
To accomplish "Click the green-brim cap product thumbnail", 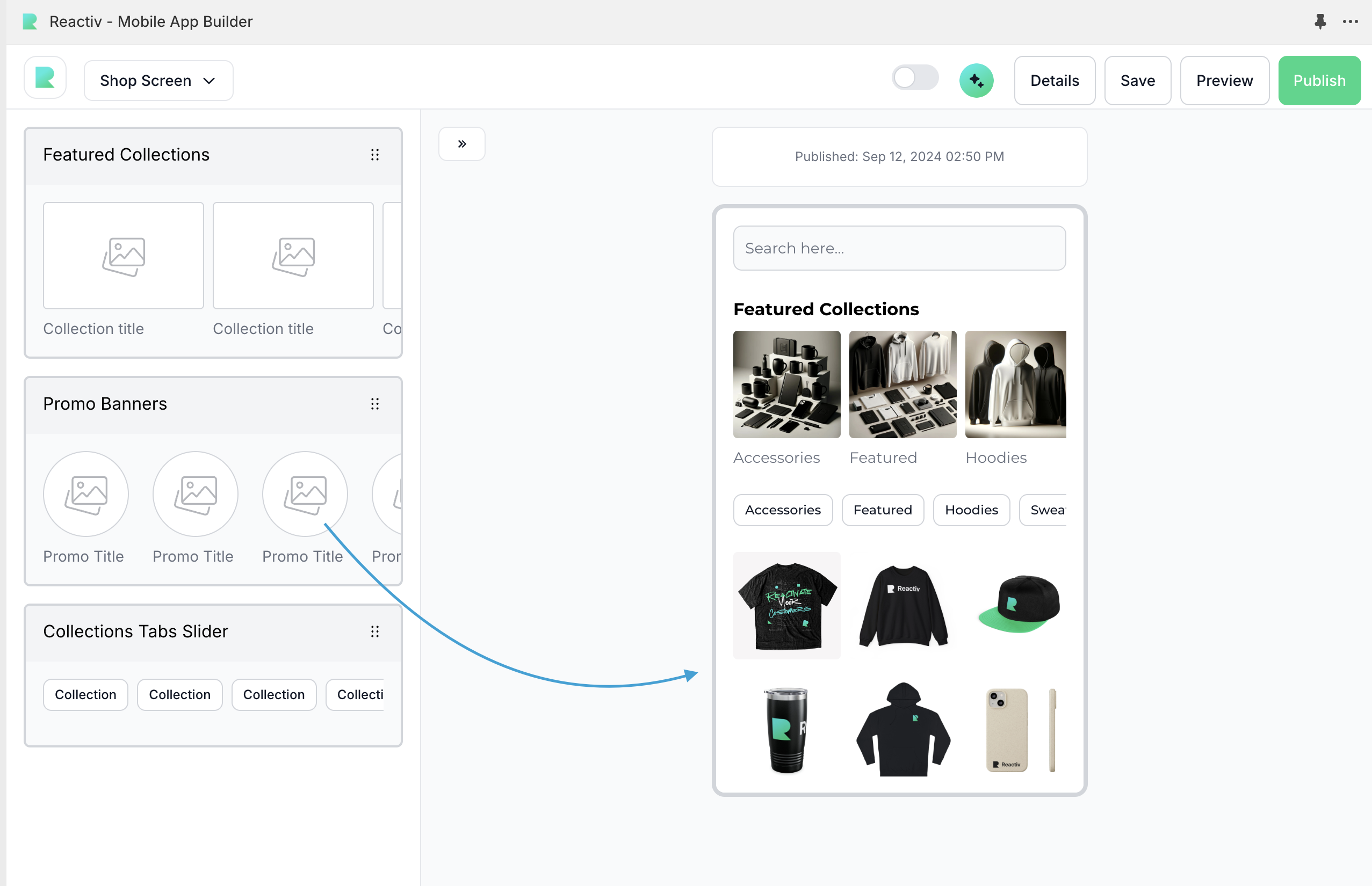I will point(1018,605).
